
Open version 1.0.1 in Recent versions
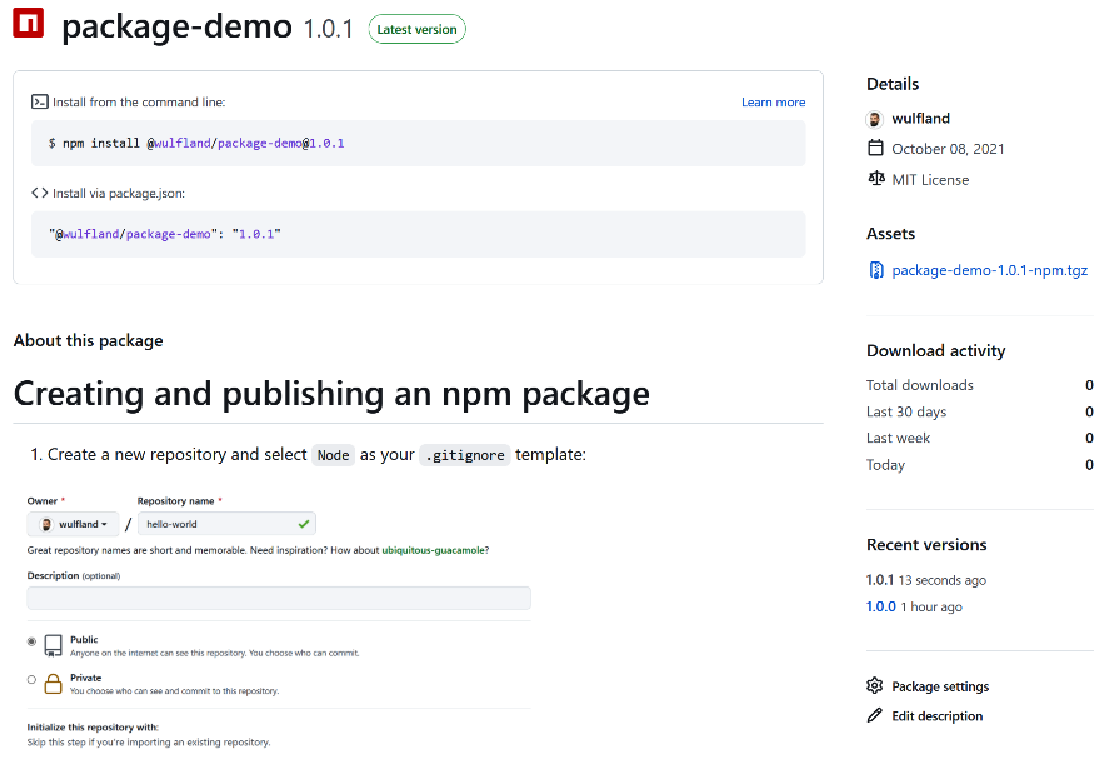(x=880, y=580)
